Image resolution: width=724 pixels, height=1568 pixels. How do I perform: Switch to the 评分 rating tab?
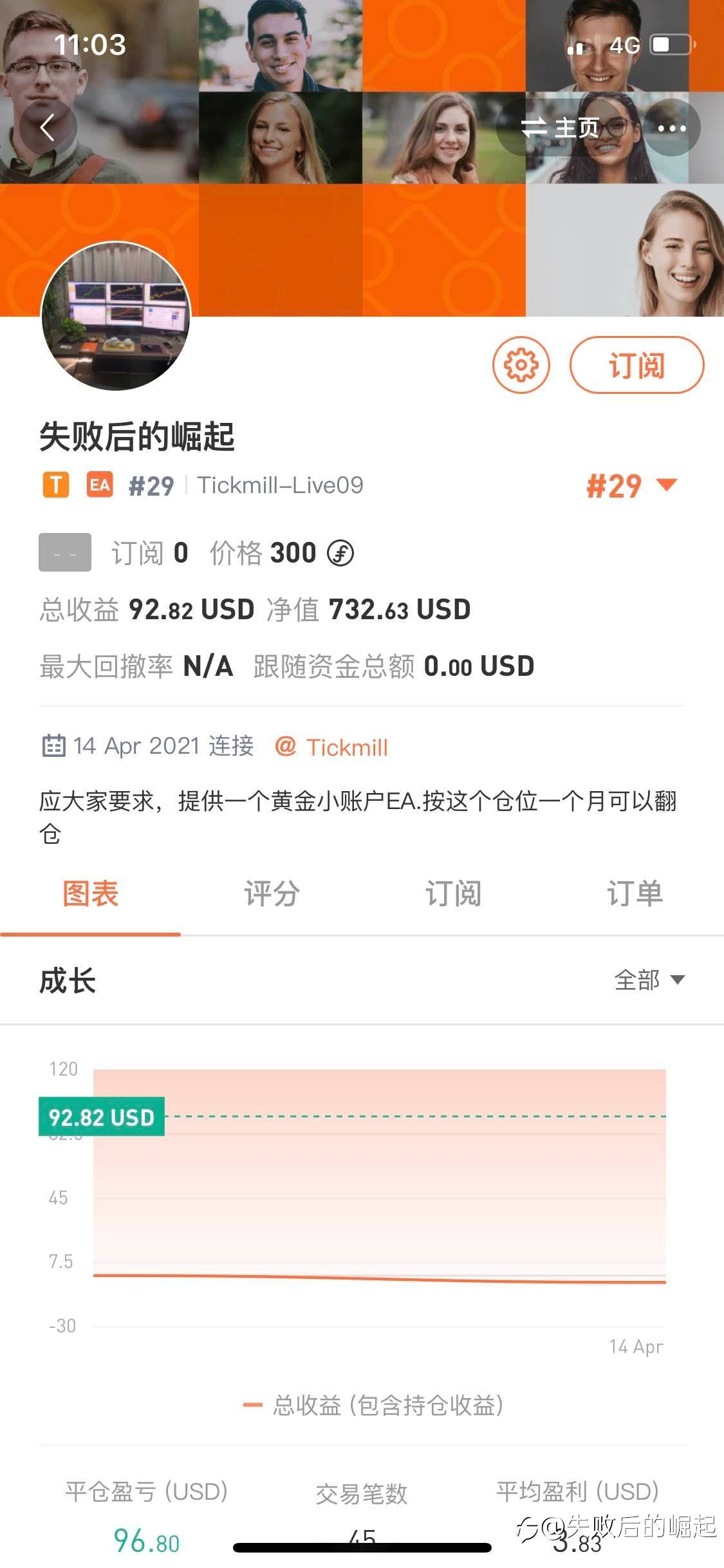pos(272,893)
